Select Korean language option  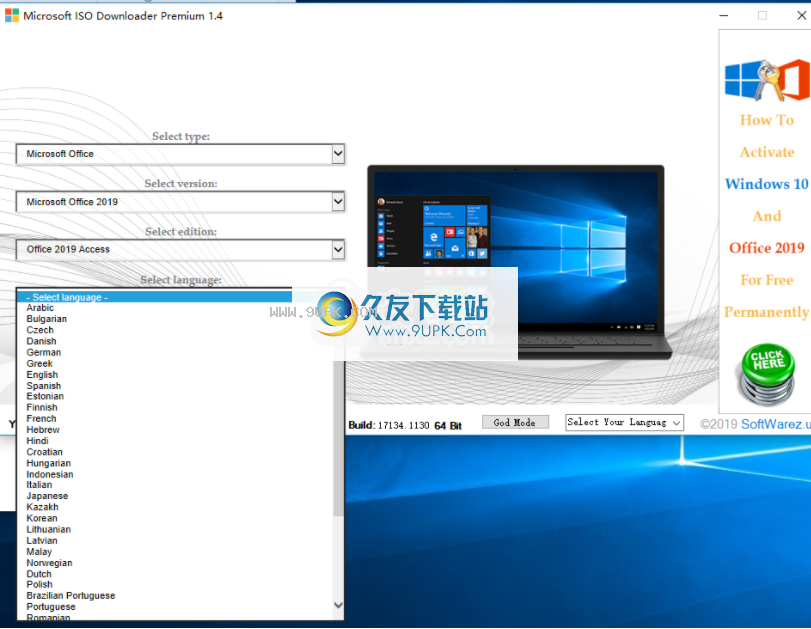click(x=42, y=518)
